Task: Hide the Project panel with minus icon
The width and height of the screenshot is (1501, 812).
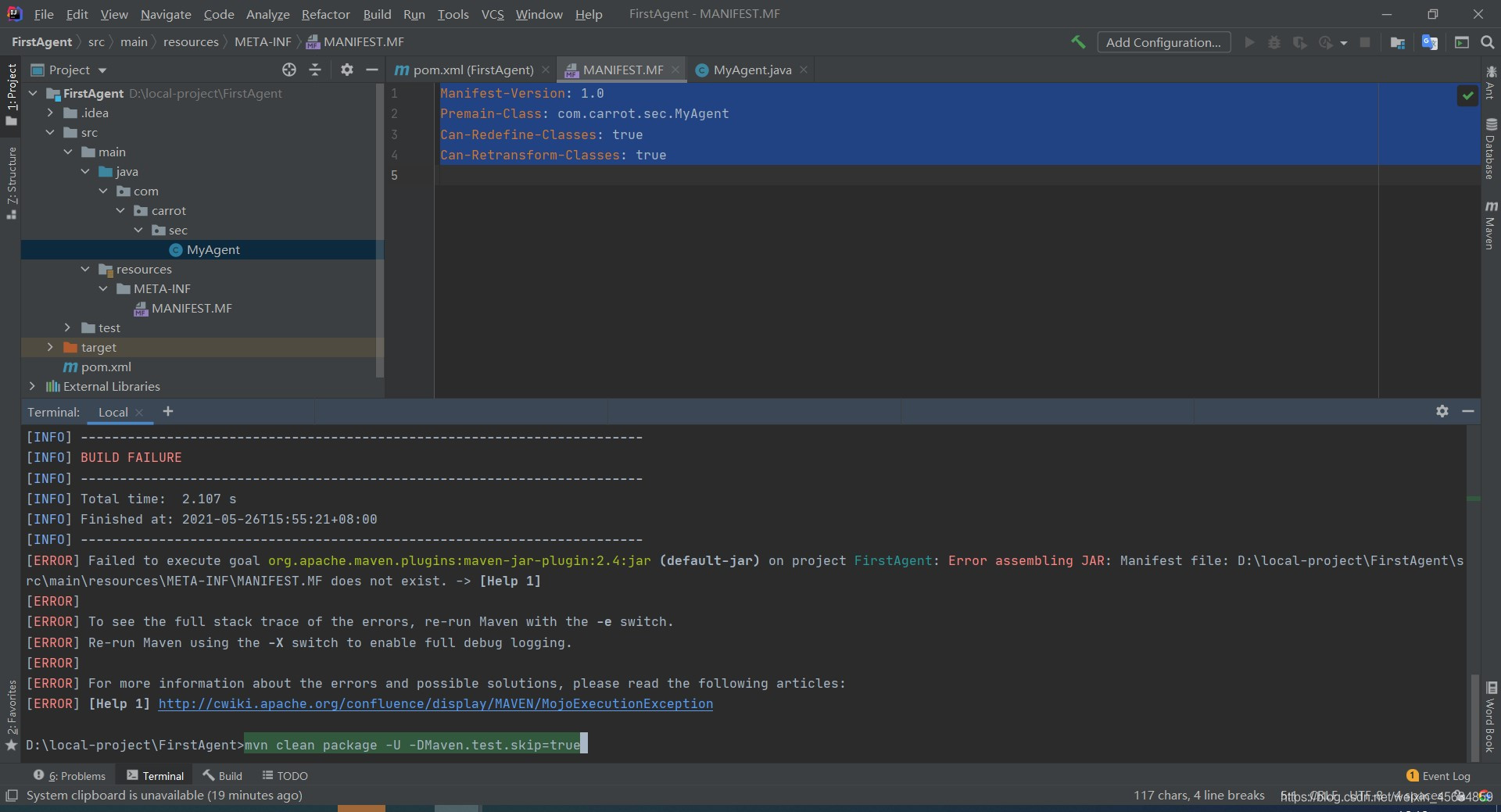Action: tap(372, 70)
